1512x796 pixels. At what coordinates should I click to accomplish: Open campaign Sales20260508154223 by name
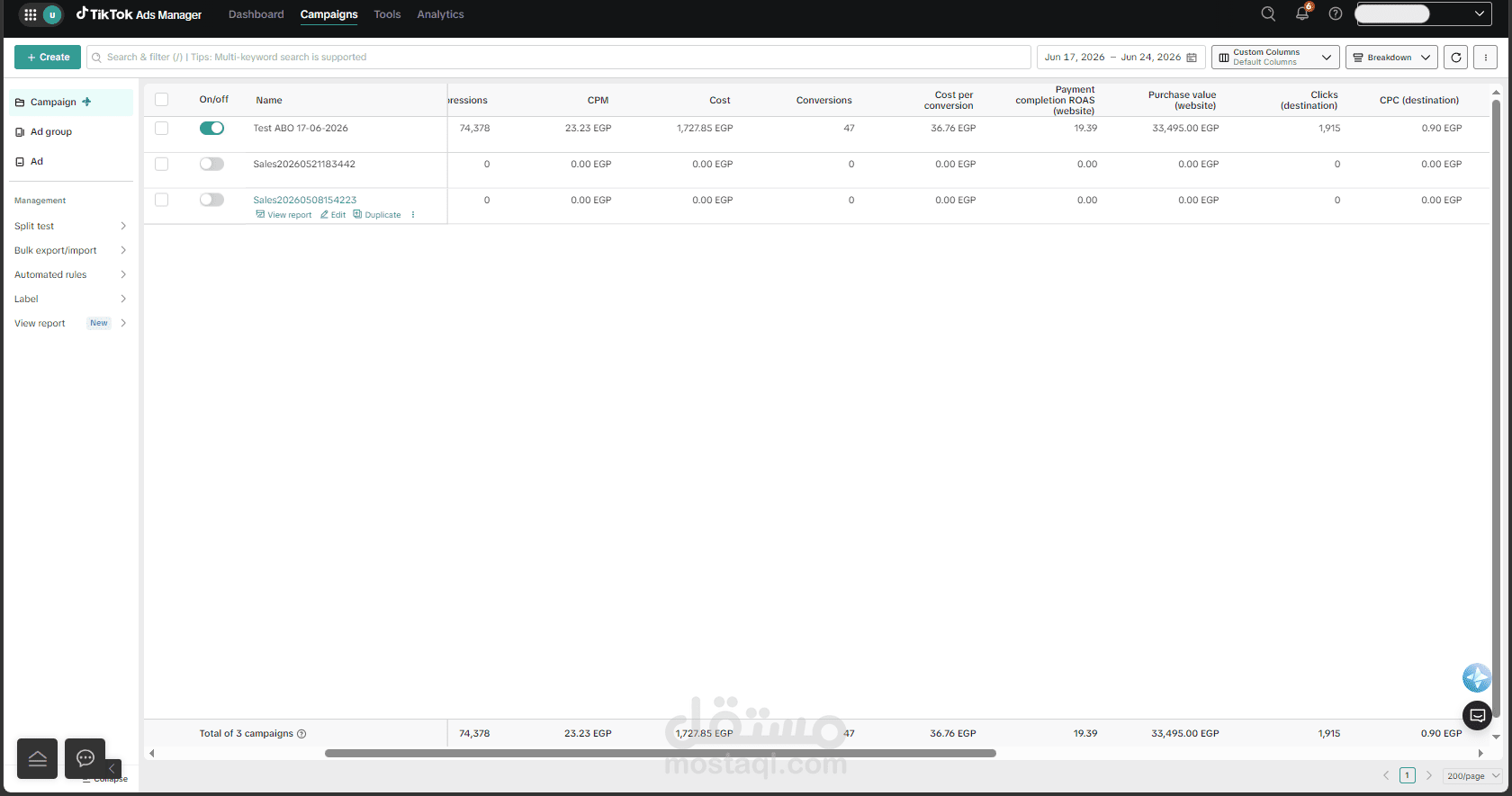304,200
